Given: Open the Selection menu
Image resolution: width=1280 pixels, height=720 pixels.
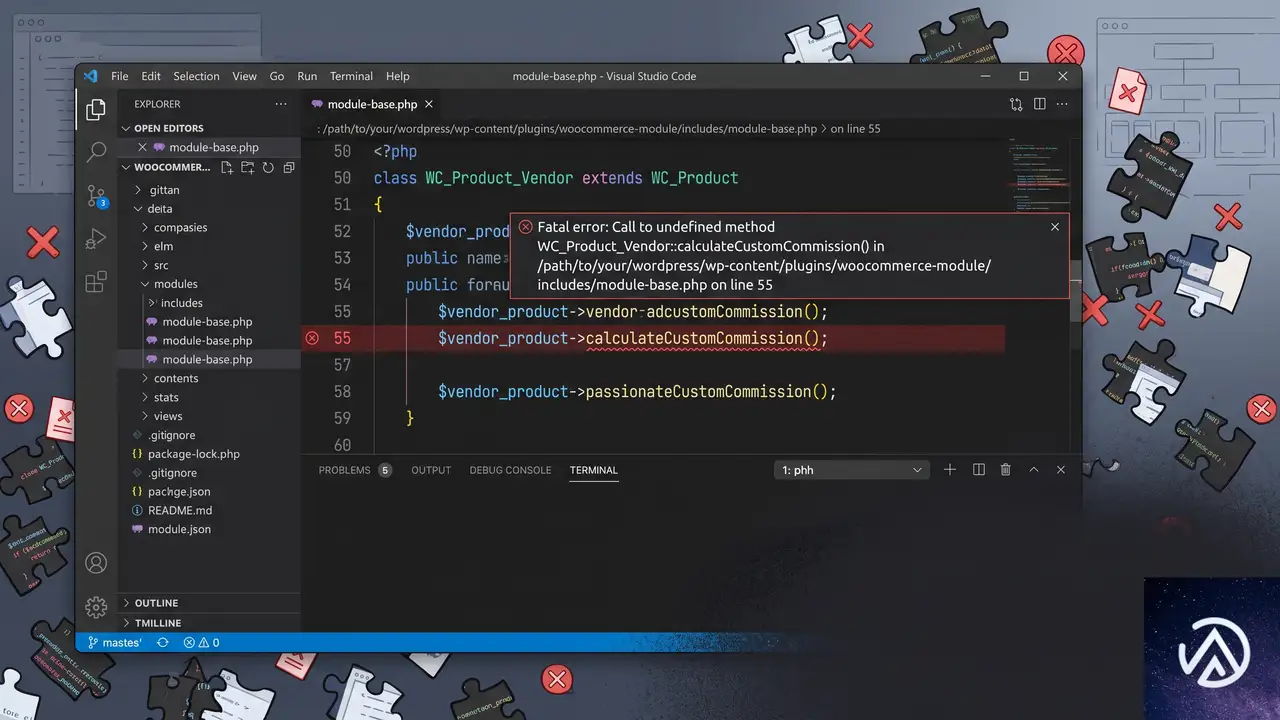Looking at the screenshot, I should [x=196, y=76].
